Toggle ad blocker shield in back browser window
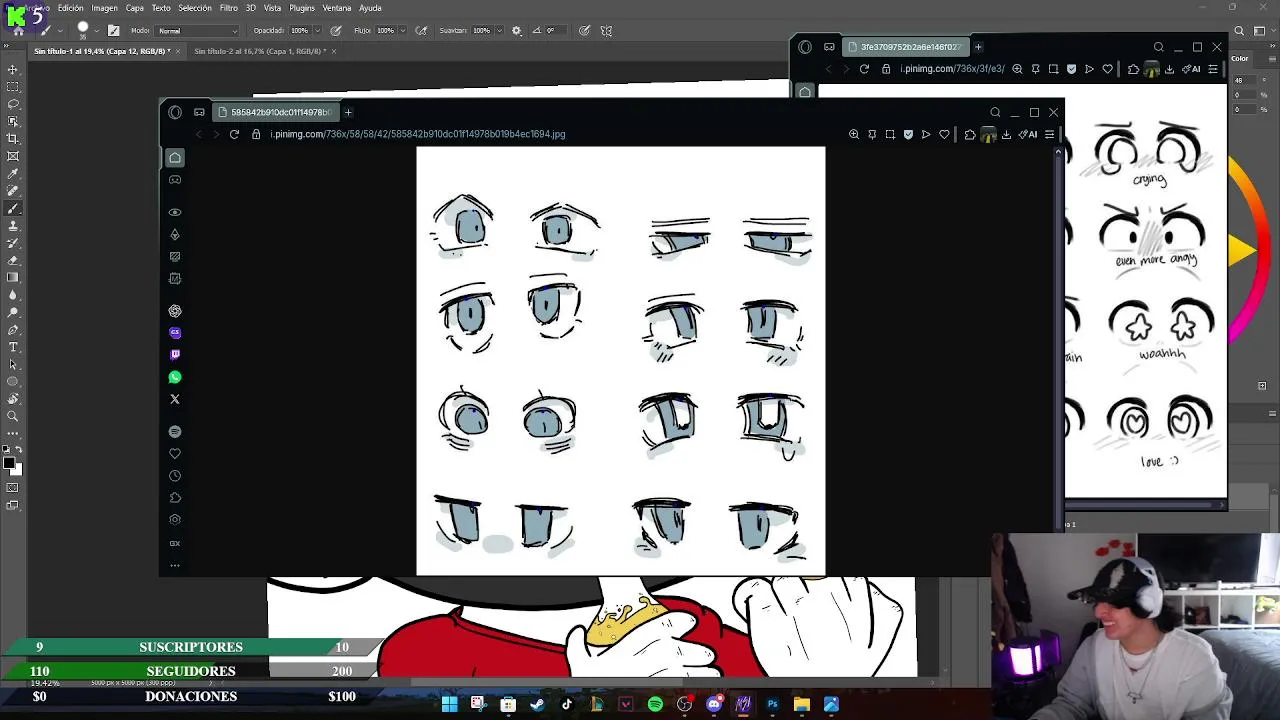The height and width of the screenshot is (720, 1280). 1072,69
